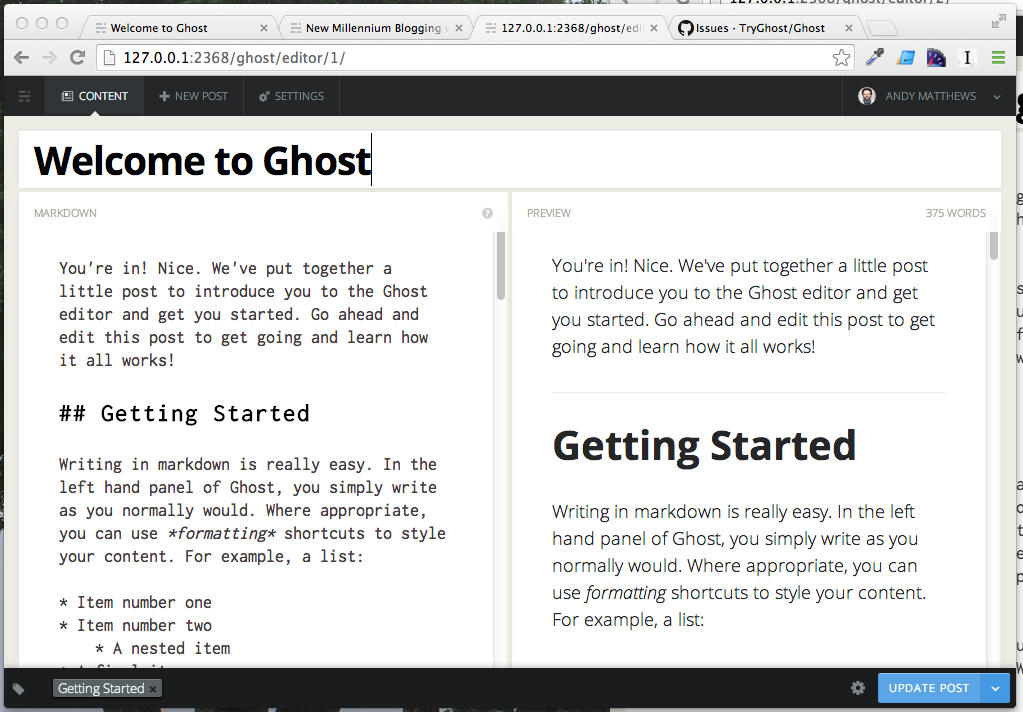Close the 127.0.0.1:2368/ghost/edi tab
Screen dimensions: 1023x712
pos(654,28)
